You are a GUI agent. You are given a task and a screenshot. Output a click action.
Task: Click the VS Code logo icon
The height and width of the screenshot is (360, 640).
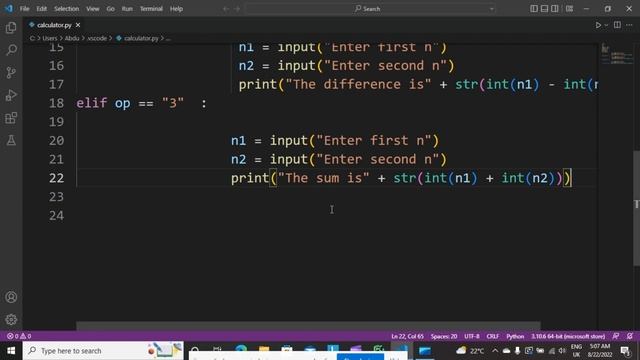(x=9, y=9)
